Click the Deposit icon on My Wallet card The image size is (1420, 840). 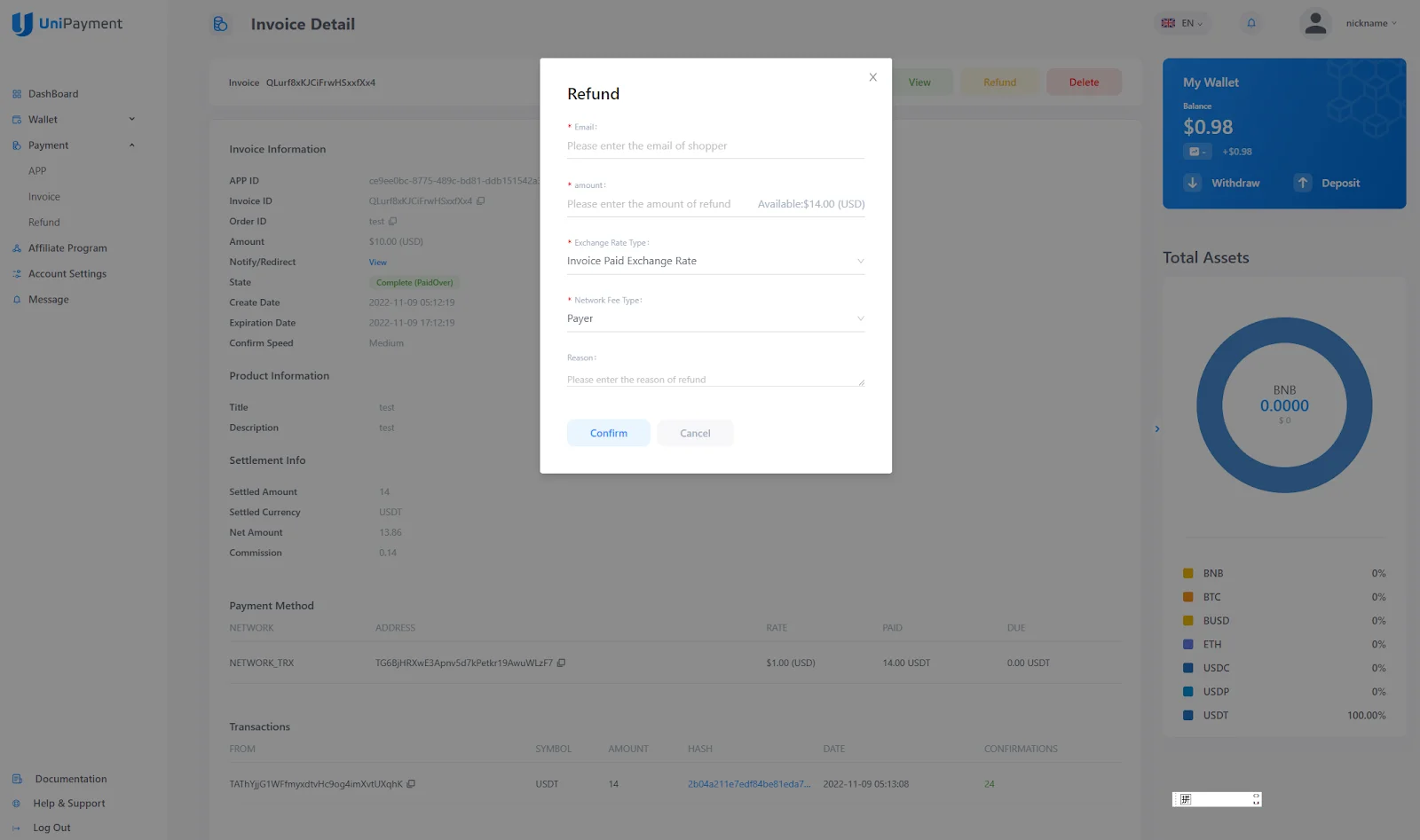1302,183
